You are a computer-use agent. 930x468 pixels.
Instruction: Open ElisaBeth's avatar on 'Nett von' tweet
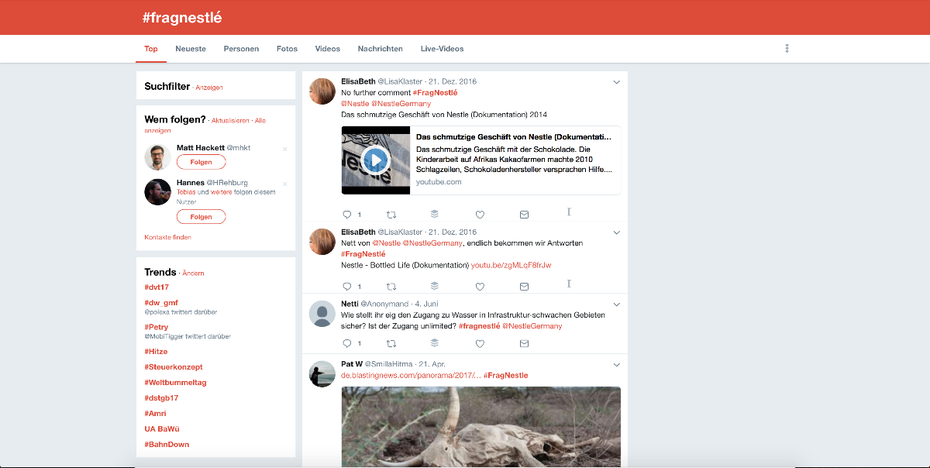(322, 242)
